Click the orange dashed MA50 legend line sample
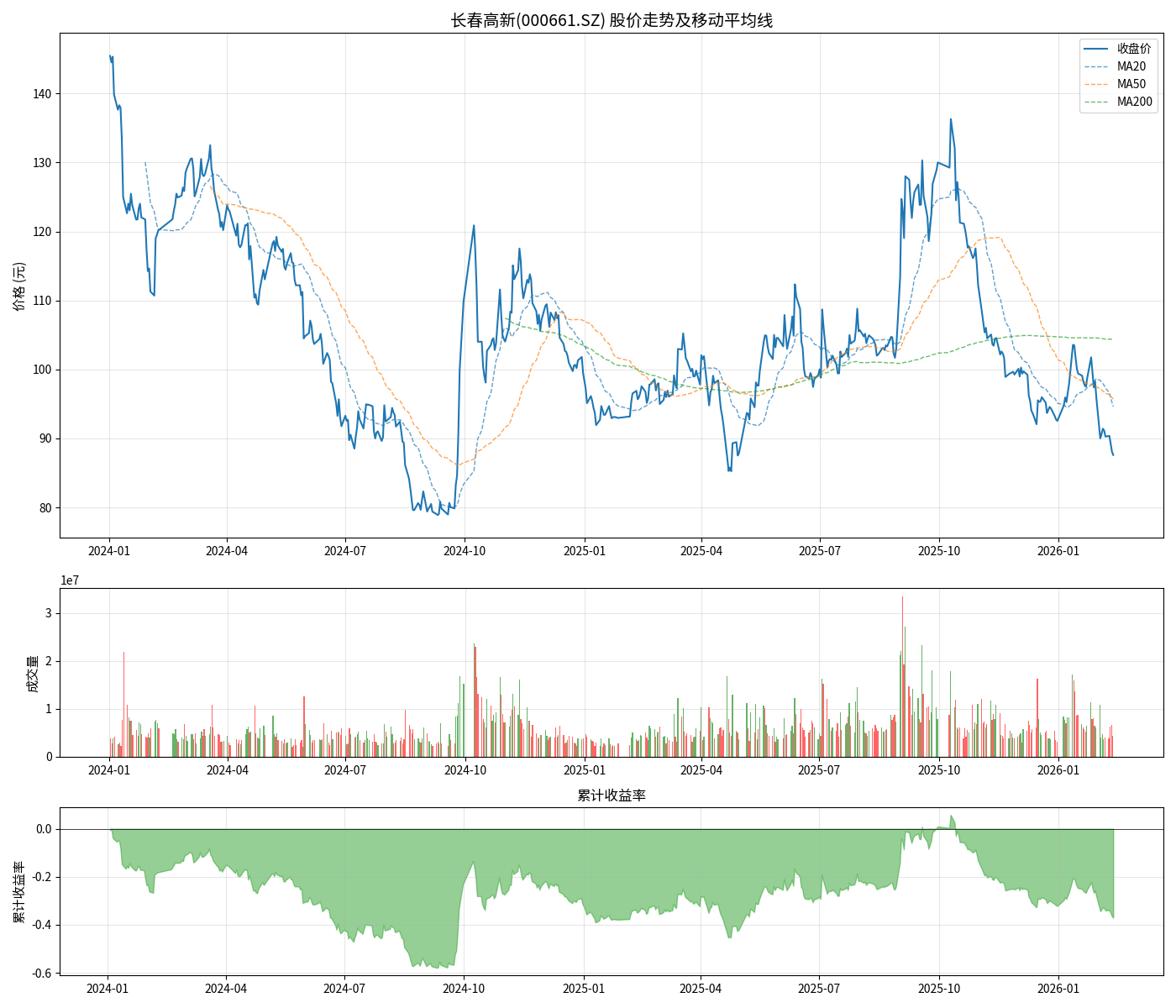Viewport: 1176px width, 1008px height. coord(1096,84)
